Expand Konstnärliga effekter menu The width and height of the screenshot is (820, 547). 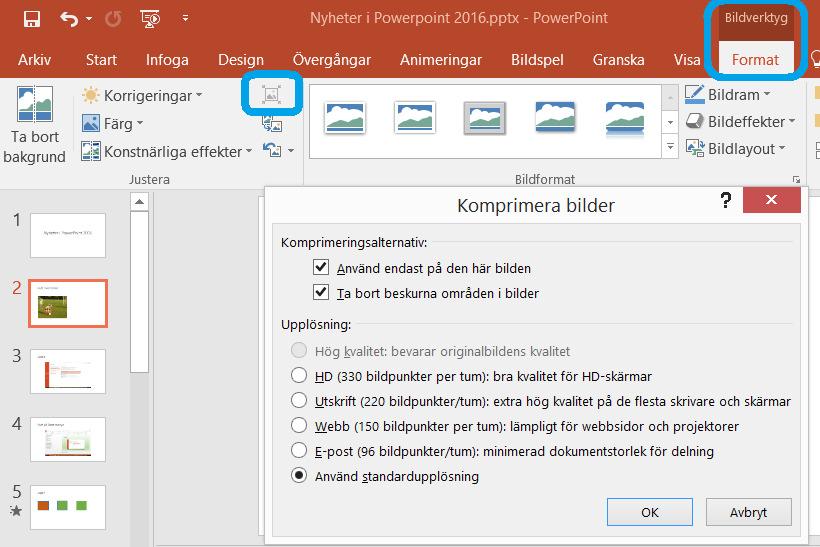click(x=166, y=152)
